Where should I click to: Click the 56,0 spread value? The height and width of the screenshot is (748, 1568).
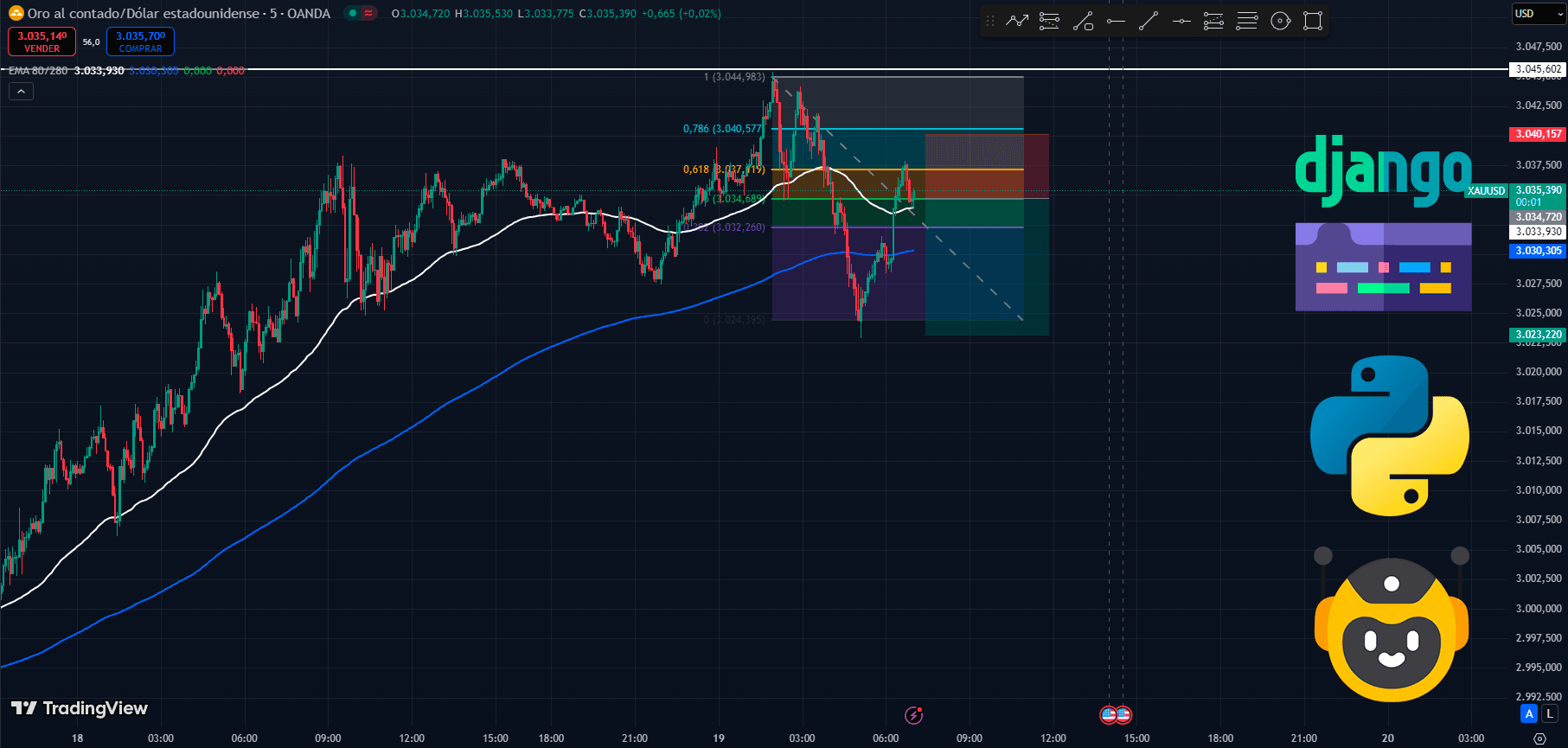pos(91,42)
